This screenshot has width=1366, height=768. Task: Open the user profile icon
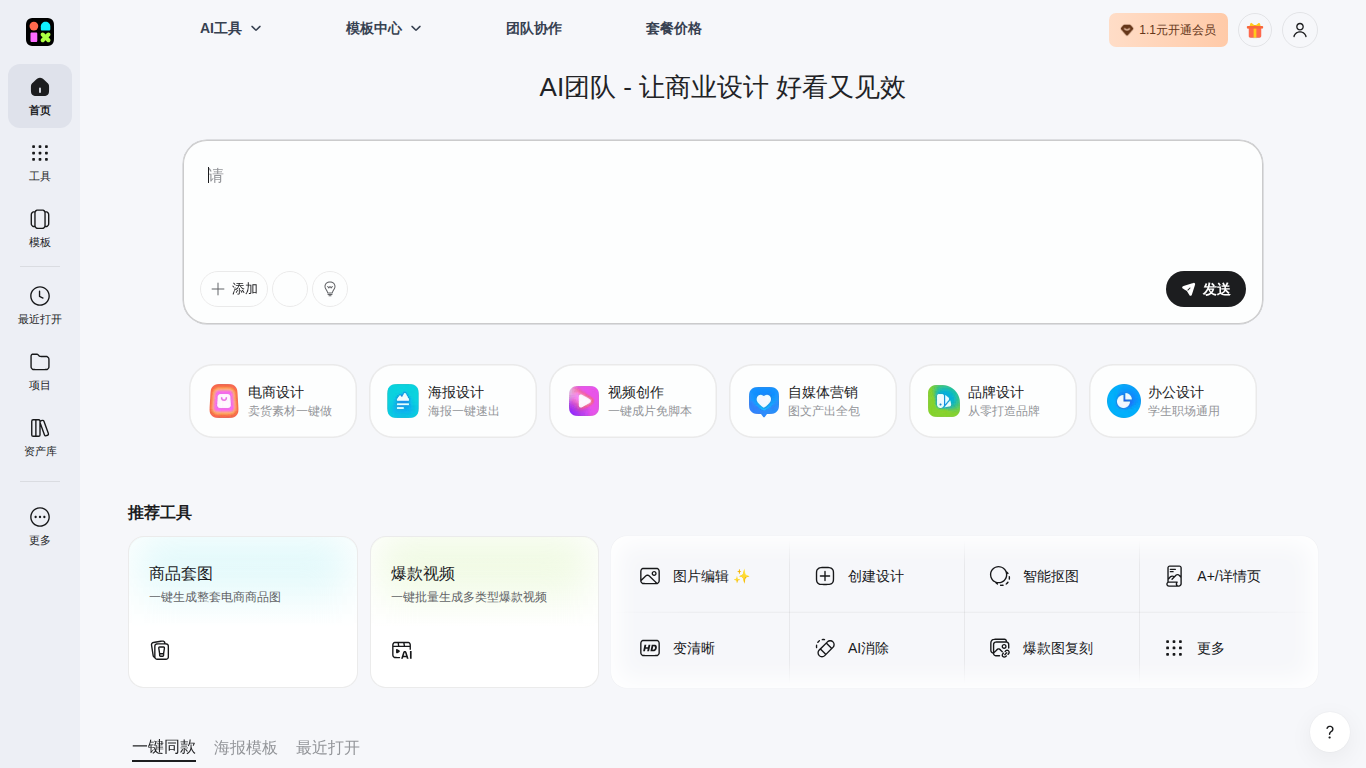click(1300, 30)
